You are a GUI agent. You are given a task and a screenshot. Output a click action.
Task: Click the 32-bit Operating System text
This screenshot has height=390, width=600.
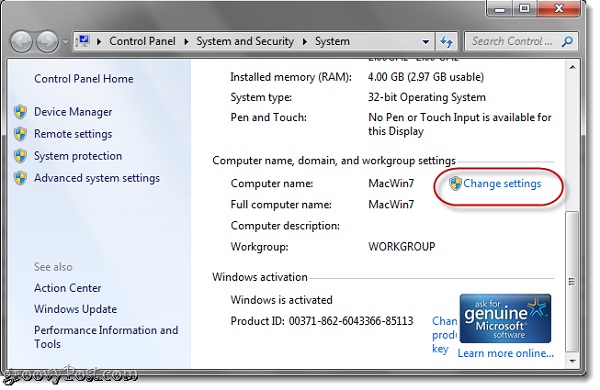pos(427,97)
